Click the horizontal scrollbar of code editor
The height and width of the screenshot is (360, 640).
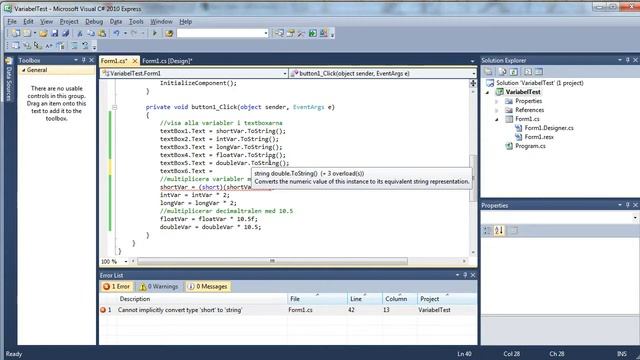point(272,261)
